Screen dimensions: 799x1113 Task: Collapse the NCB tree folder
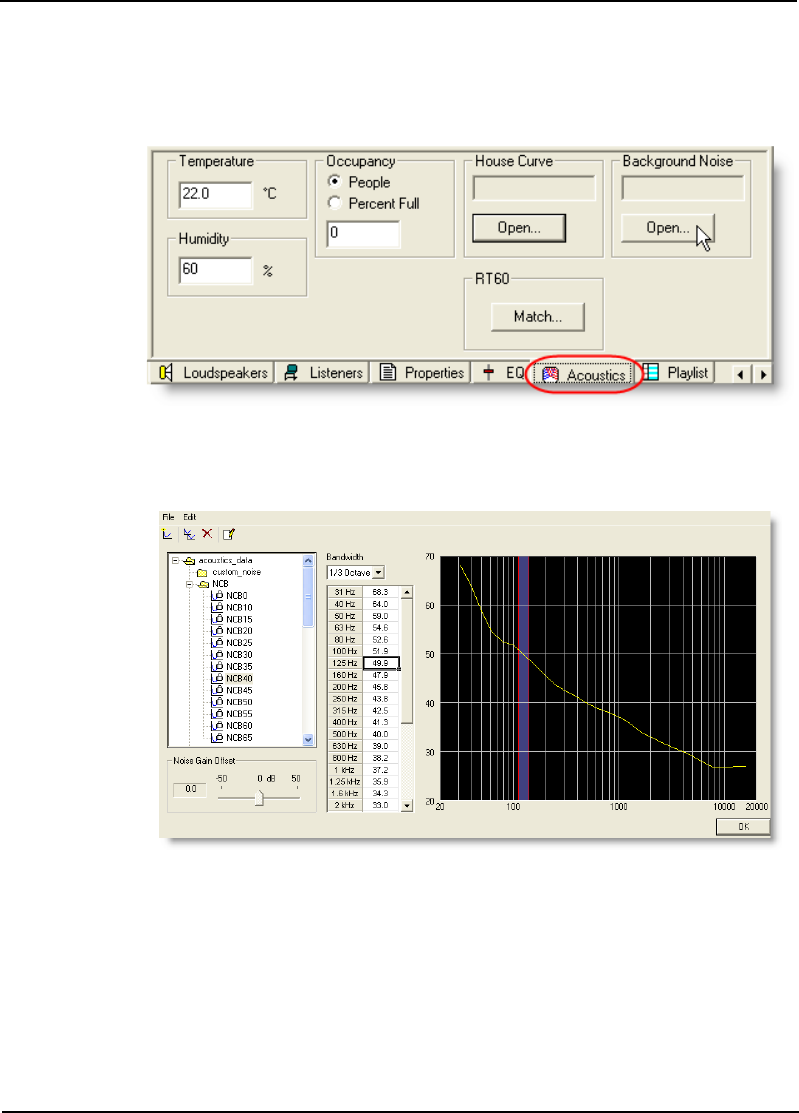coord(189,584)
